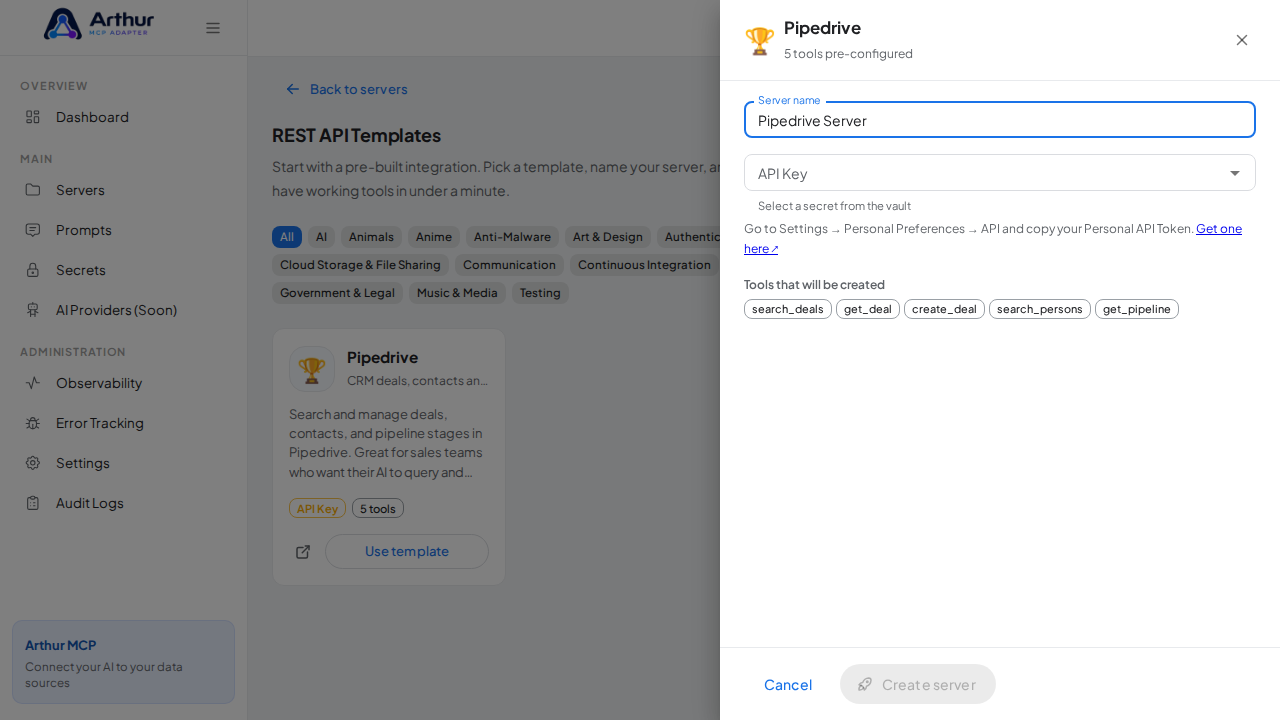Select the All category filter
1280x720 pixels.
click(287, 237)
